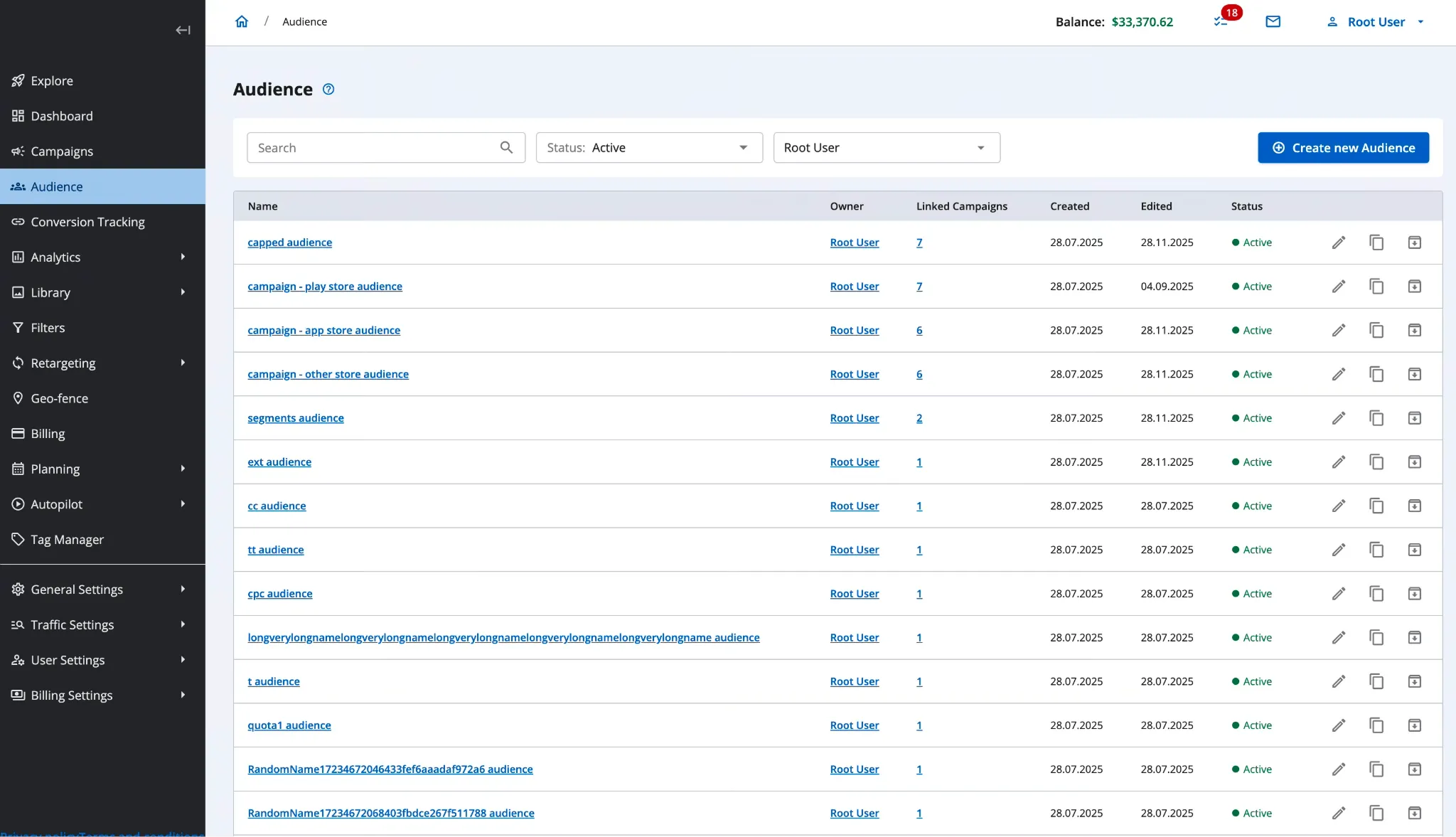1456x837 pixels.
Task: Open the Root User account menu
Action: tap(1375, 22)
